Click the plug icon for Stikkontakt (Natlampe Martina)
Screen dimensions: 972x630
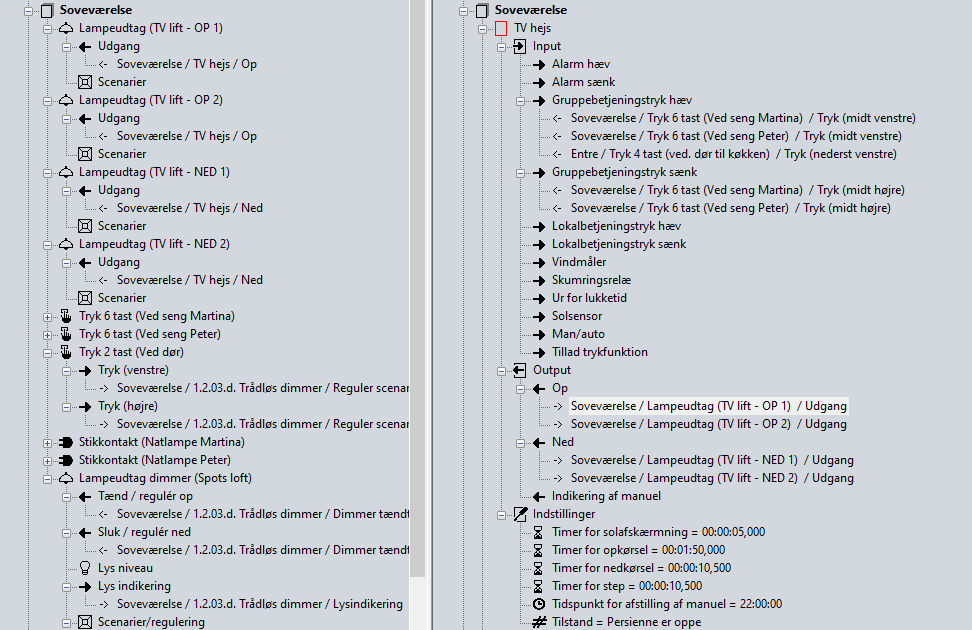coord(66,442)
